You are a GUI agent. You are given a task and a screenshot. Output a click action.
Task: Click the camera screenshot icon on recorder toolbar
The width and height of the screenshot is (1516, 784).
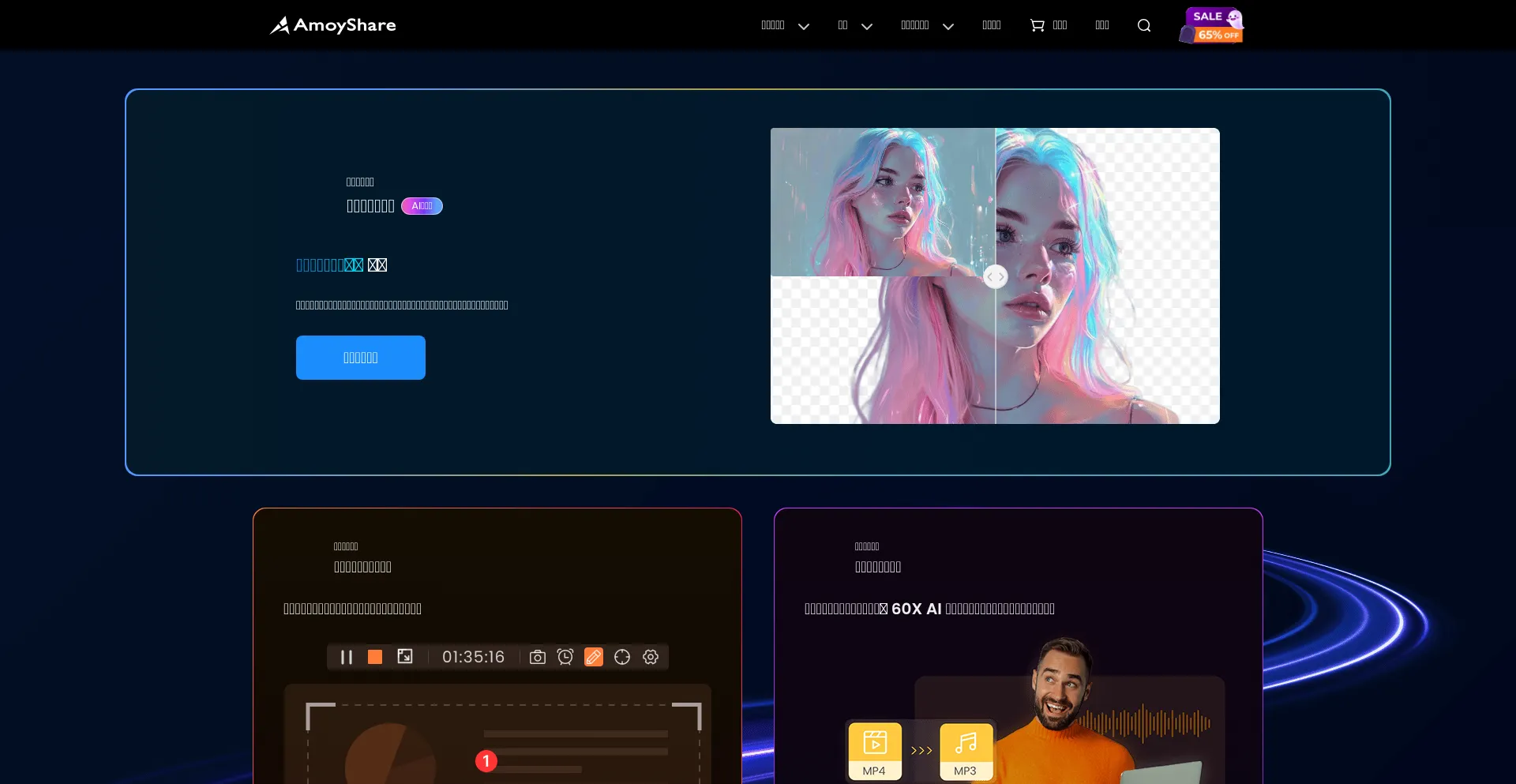[538, 657]
